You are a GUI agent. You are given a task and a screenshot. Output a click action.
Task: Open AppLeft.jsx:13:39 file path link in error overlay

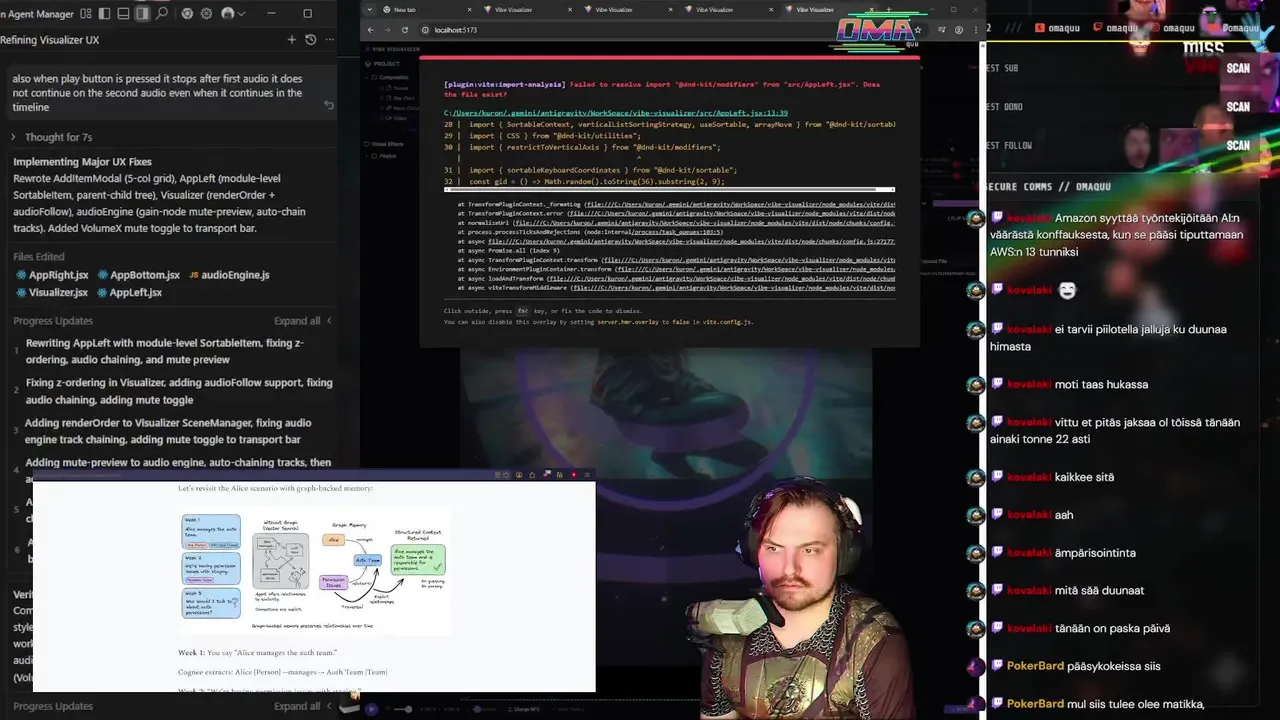pos(615,113)
